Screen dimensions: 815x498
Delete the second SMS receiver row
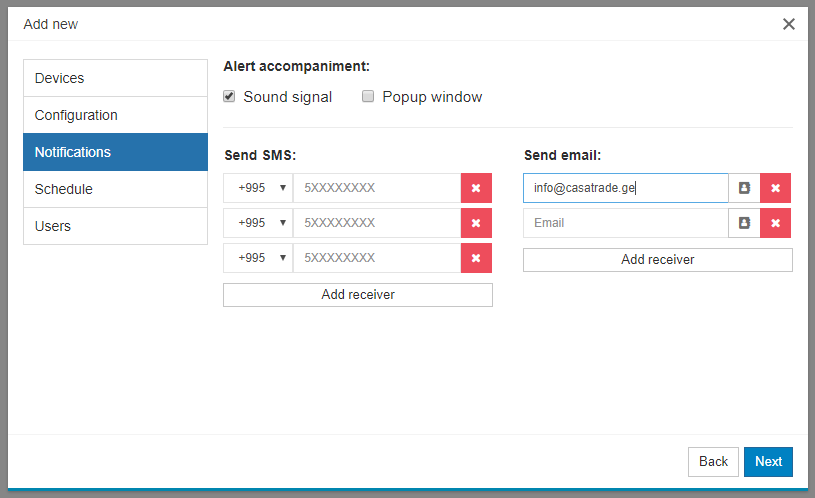tap(476, 223)
